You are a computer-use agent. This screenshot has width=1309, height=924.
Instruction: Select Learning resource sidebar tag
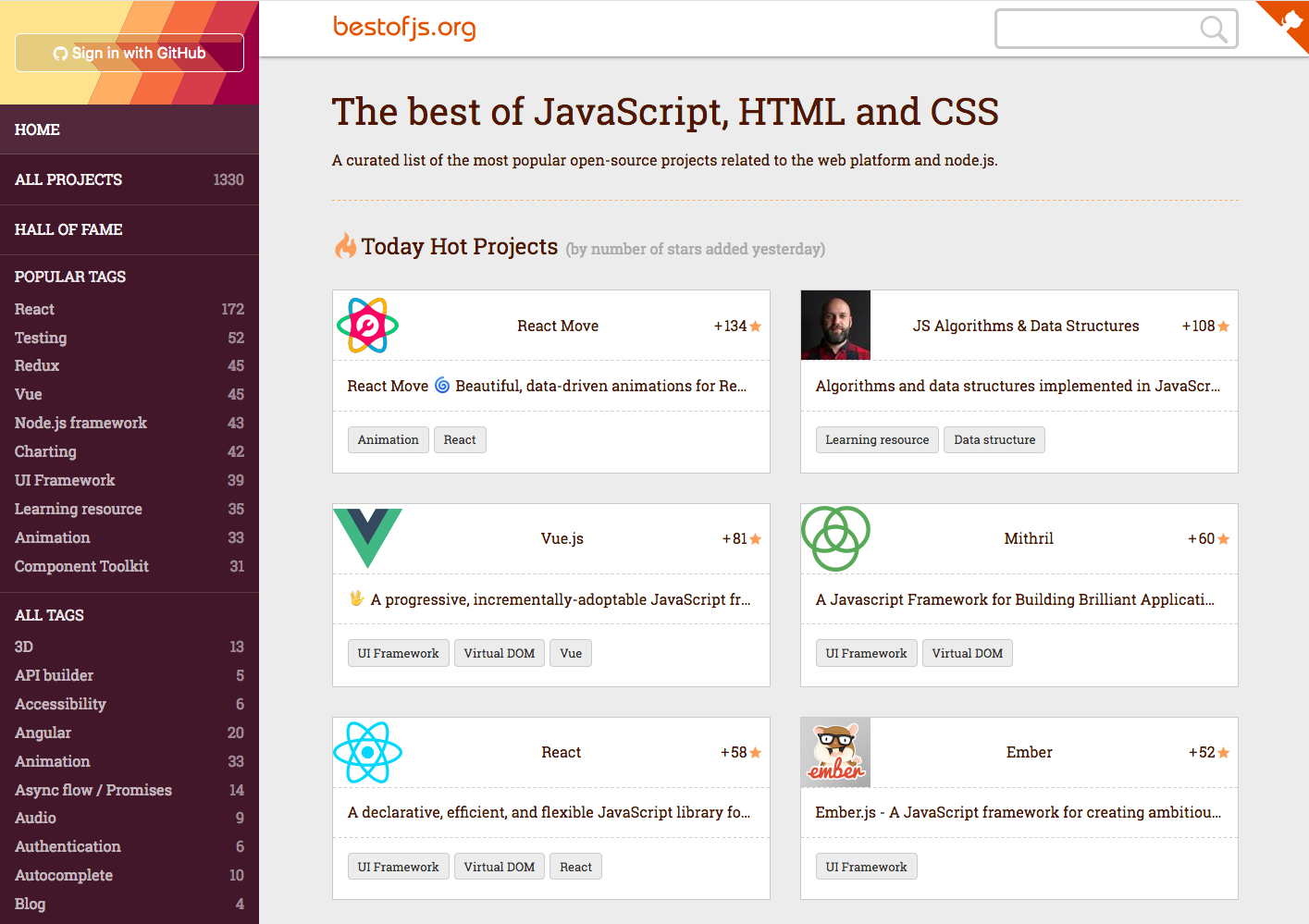point(130,509)
